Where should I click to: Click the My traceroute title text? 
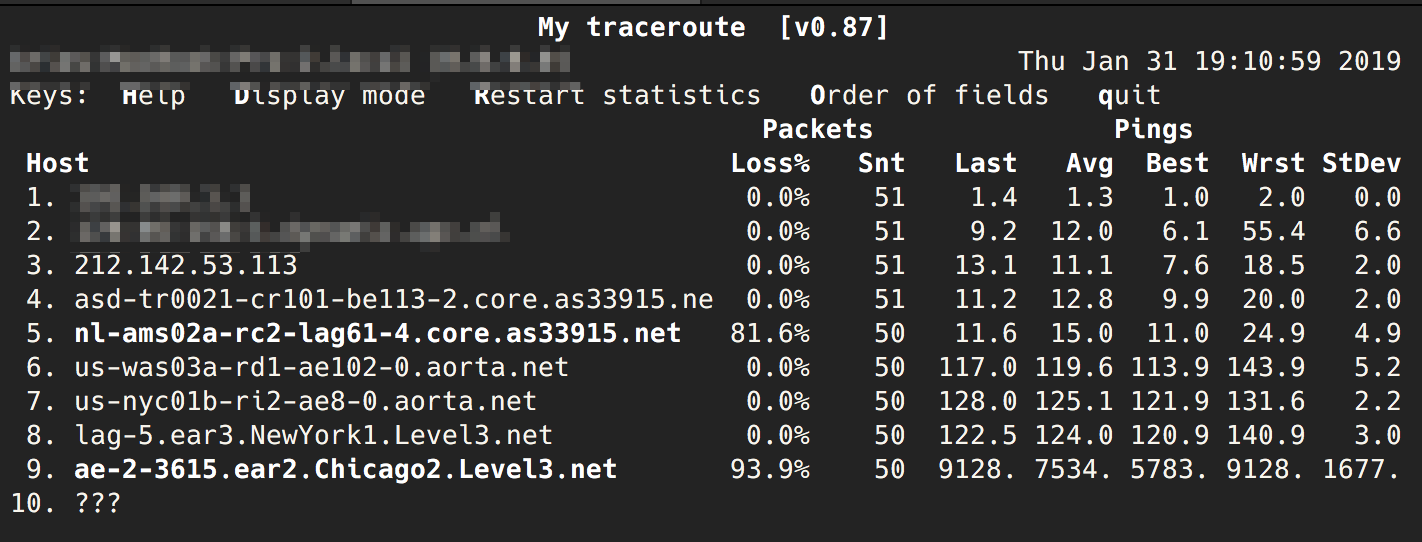pyautogui.click(x=641, y=27)
